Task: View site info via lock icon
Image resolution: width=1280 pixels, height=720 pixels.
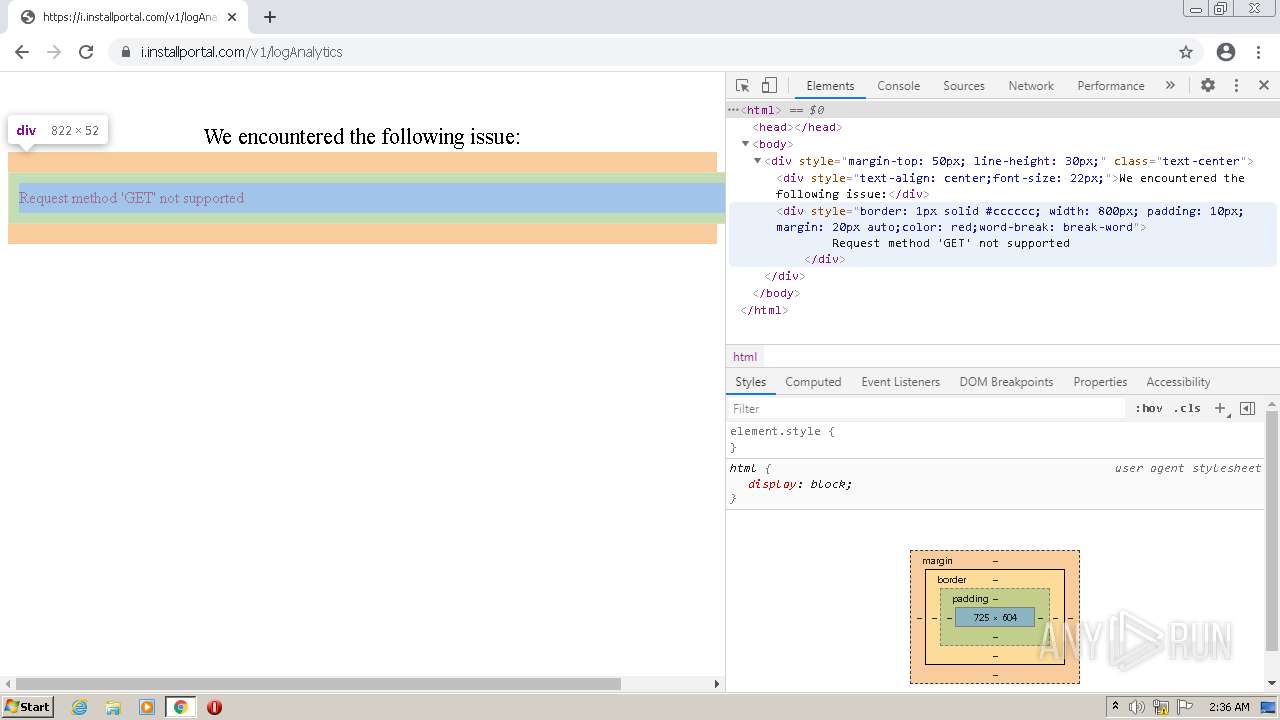Action: pos(125,52)
